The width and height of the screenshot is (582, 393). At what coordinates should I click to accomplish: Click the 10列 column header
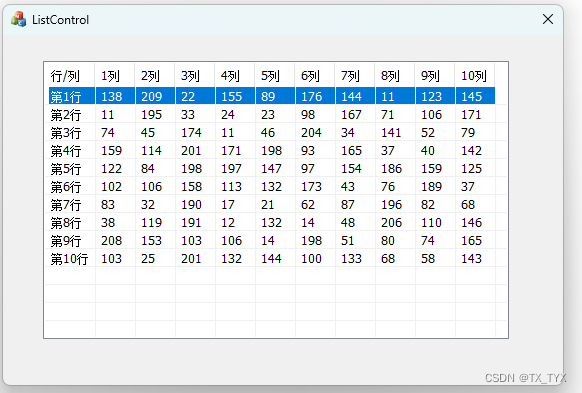tap(475, 76)
